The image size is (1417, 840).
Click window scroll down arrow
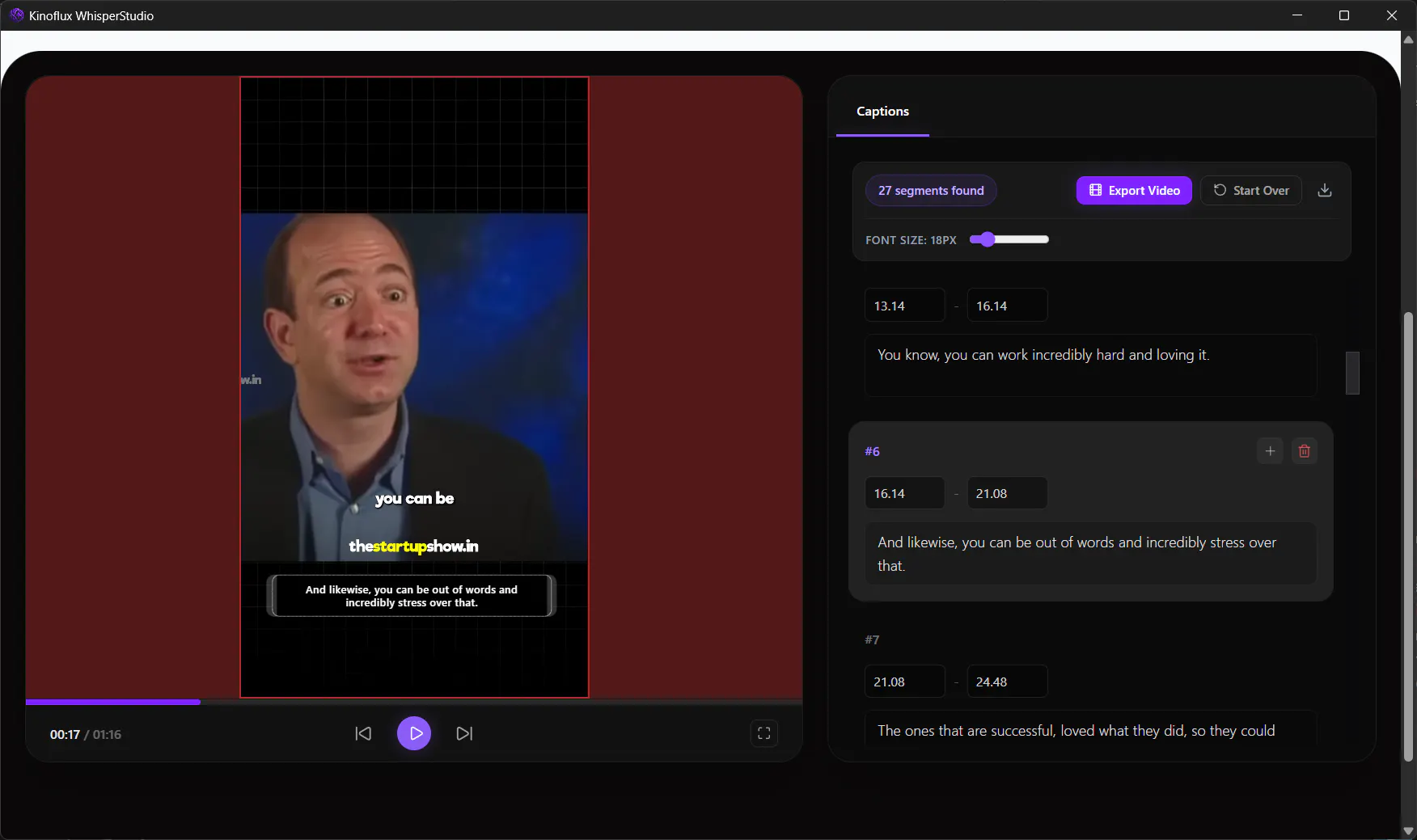pyautogui.click(x=1408, y=831)
